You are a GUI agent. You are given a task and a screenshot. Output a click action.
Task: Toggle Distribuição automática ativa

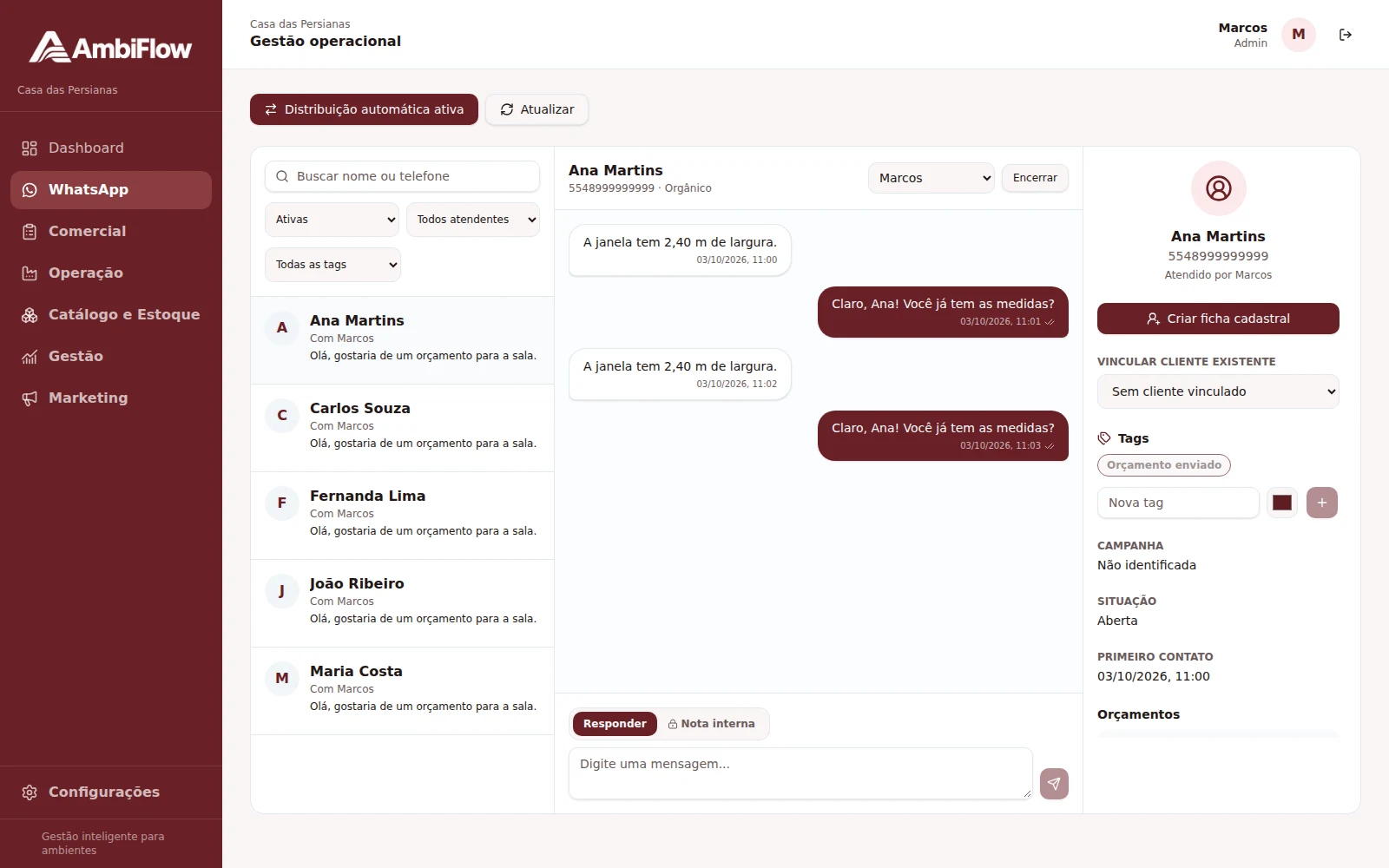coord(364,109)
